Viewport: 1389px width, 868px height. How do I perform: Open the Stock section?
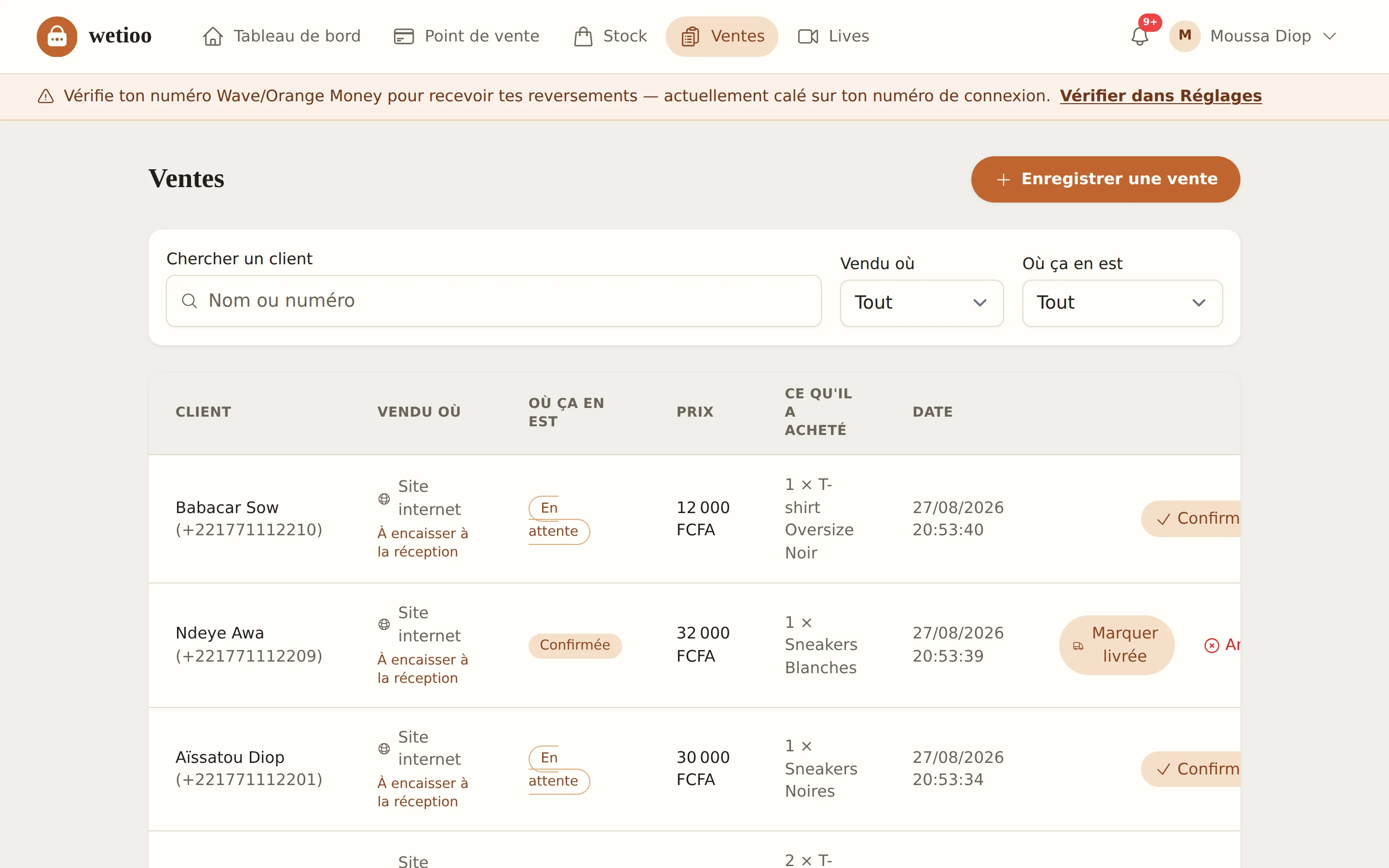610,36
